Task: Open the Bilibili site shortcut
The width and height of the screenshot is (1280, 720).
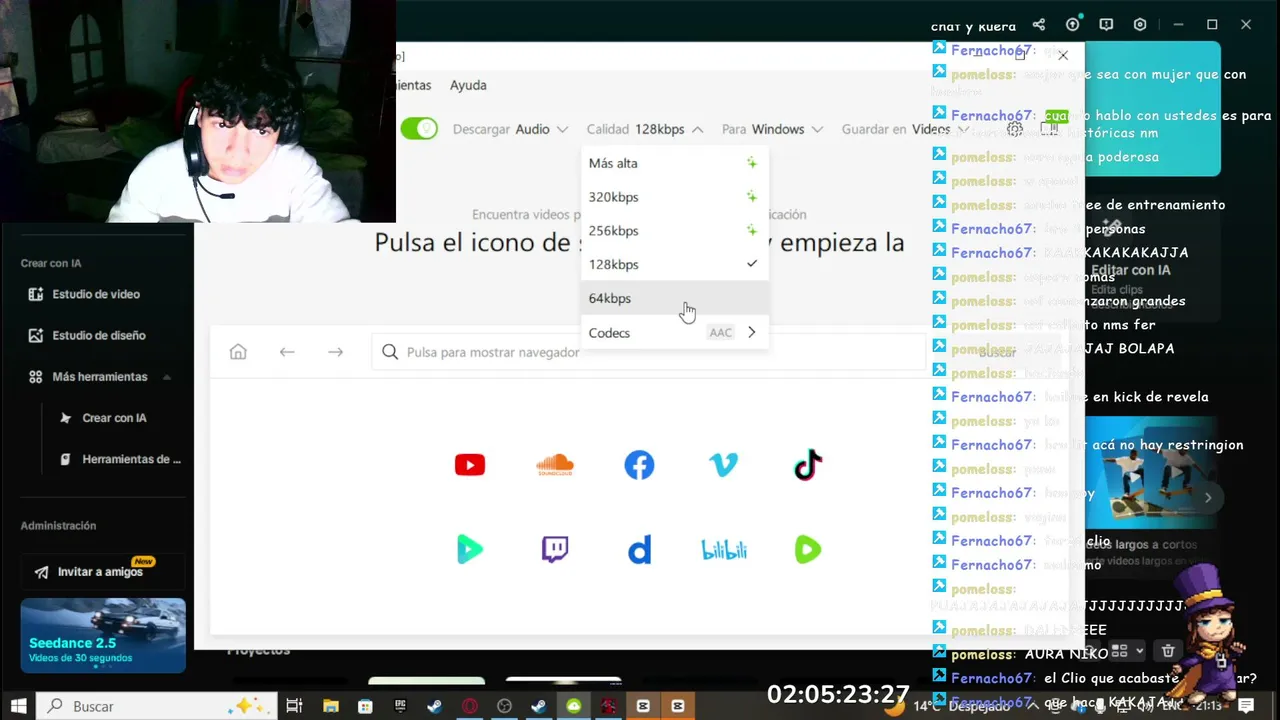Action: point(724,550)
